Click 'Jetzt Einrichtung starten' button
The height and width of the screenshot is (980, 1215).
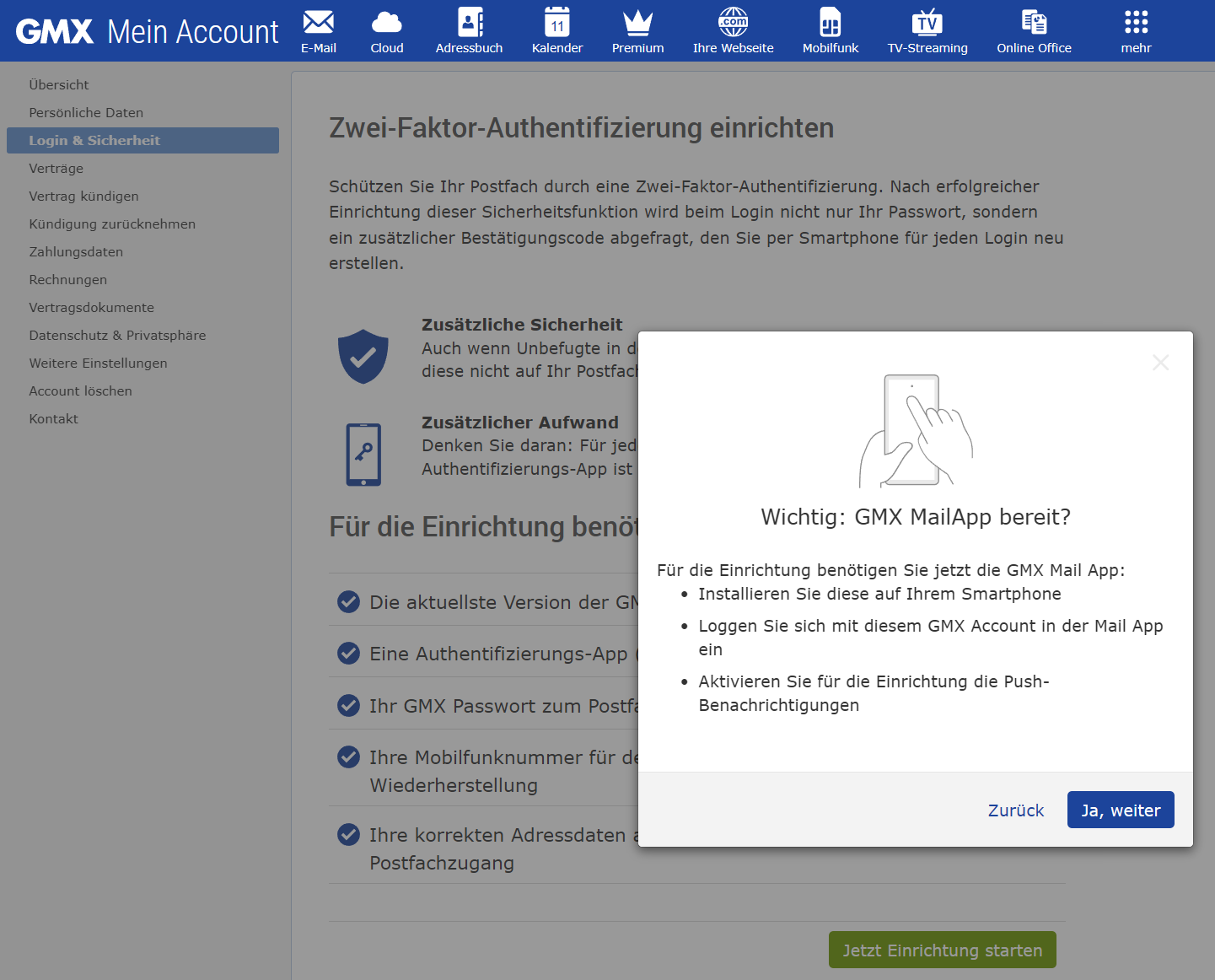pyautogui.click(x=943, y=950)
